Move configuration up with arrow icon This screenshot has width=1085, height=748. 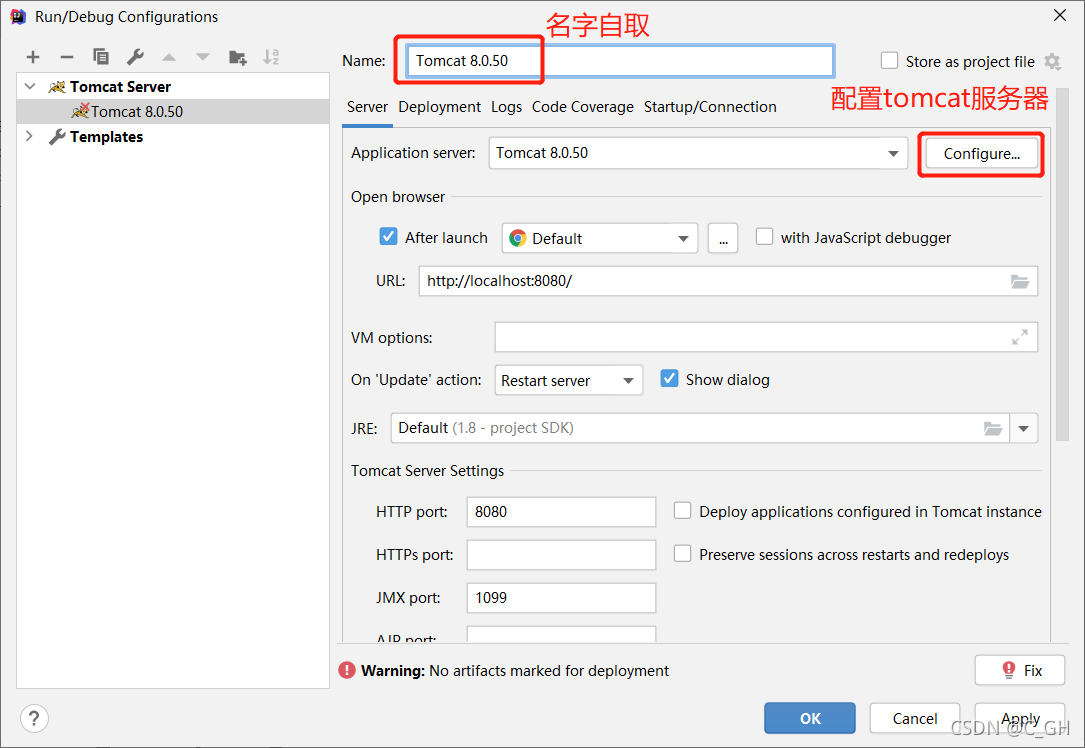tap(169, 57)
